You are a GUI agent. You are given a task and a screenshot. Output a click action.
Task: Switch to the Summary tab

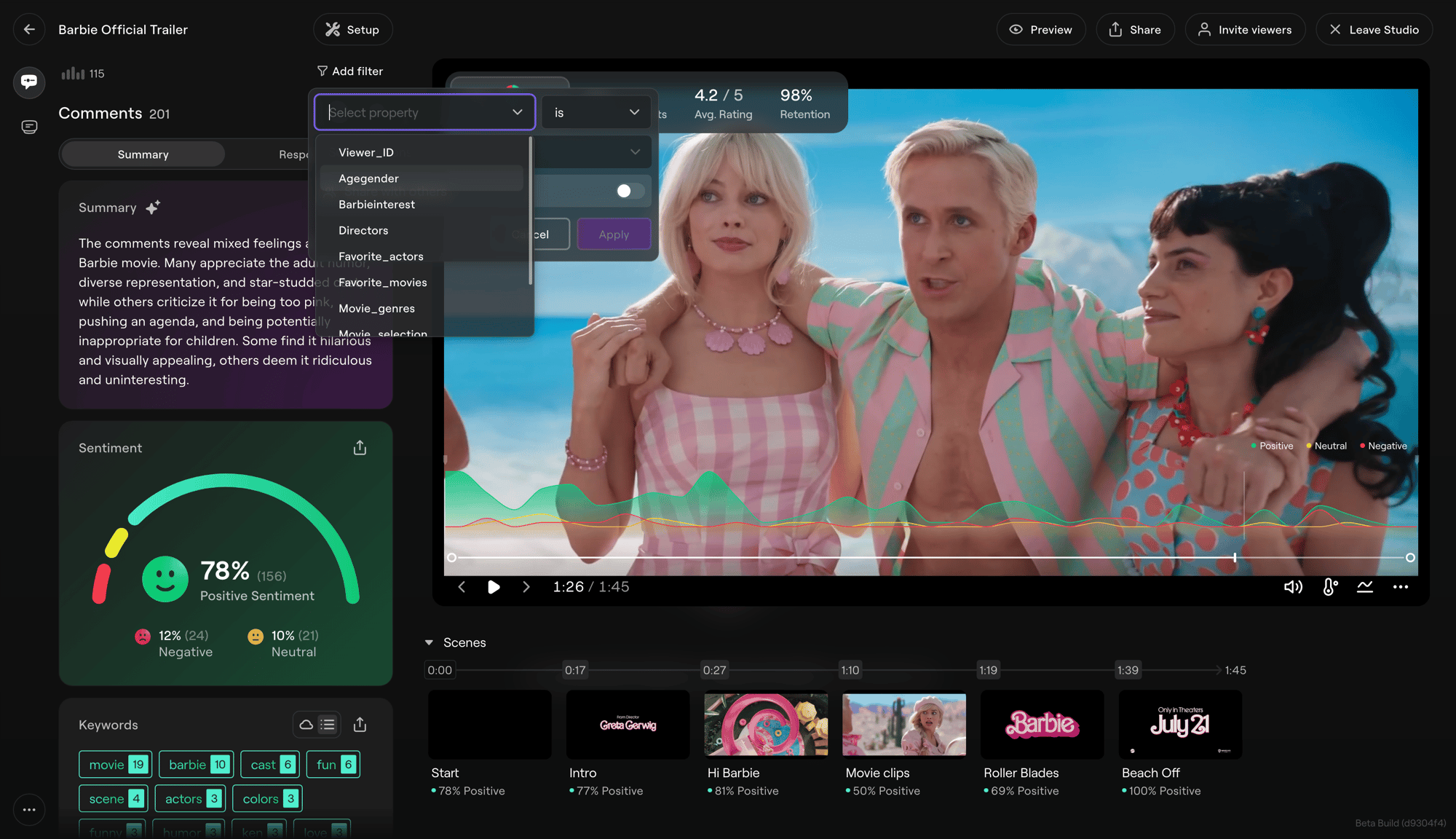[x=143, y=154]
